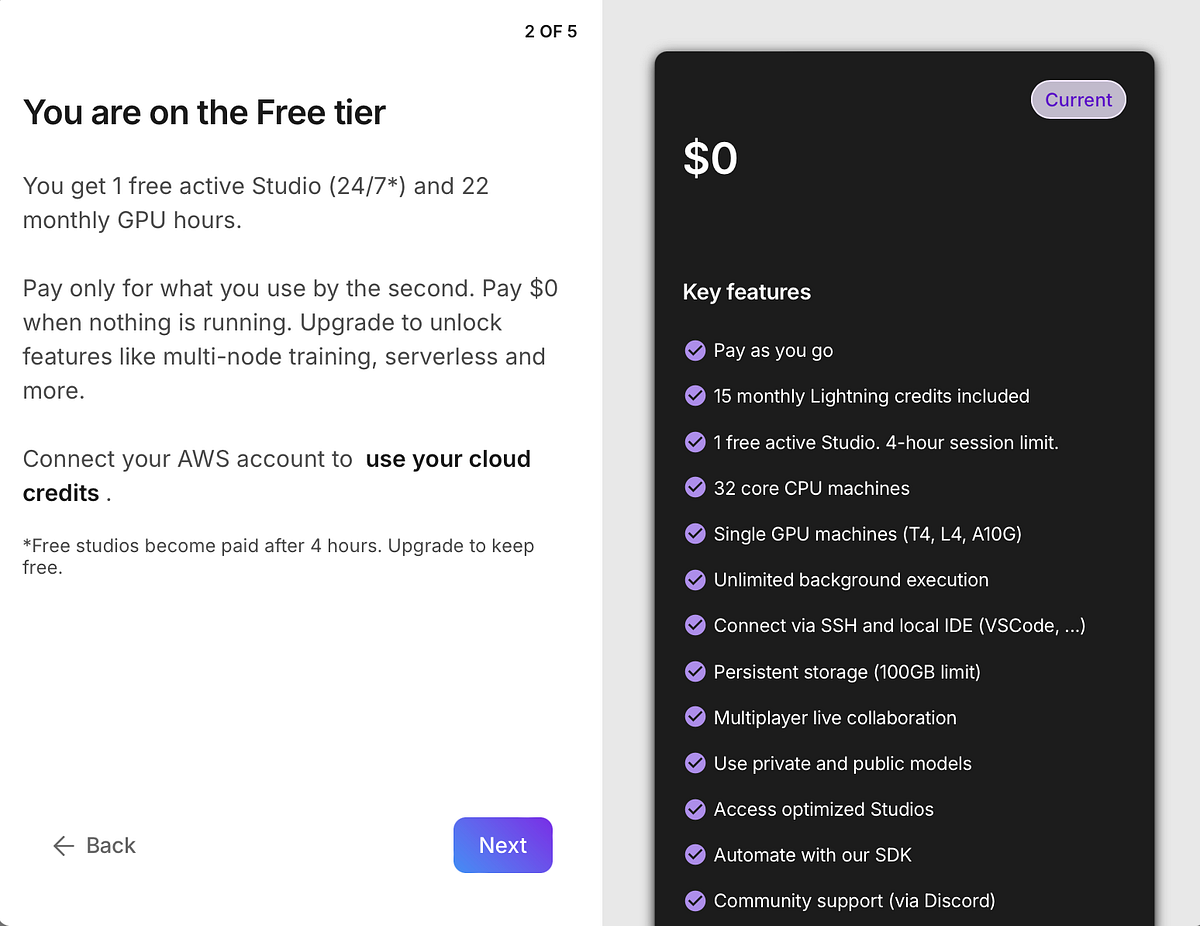Click the left arrow icon next to Back
The height and width of the screenshot is (926, 1200).
(x=64, y=846)
